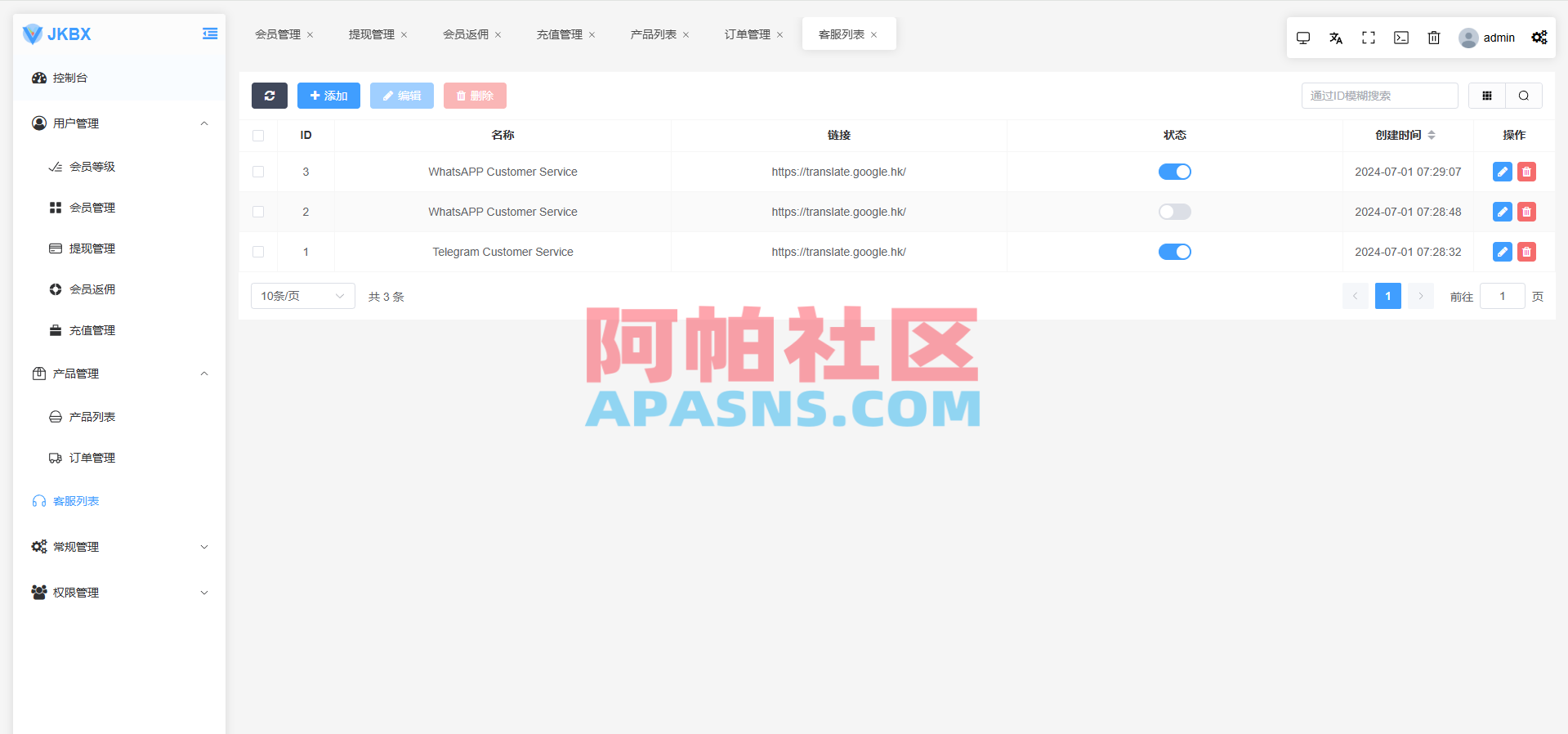The width and height of the screenshot is (1568, 734).
Task: Close the 会员管理 tab
Action: pos(310,34)
